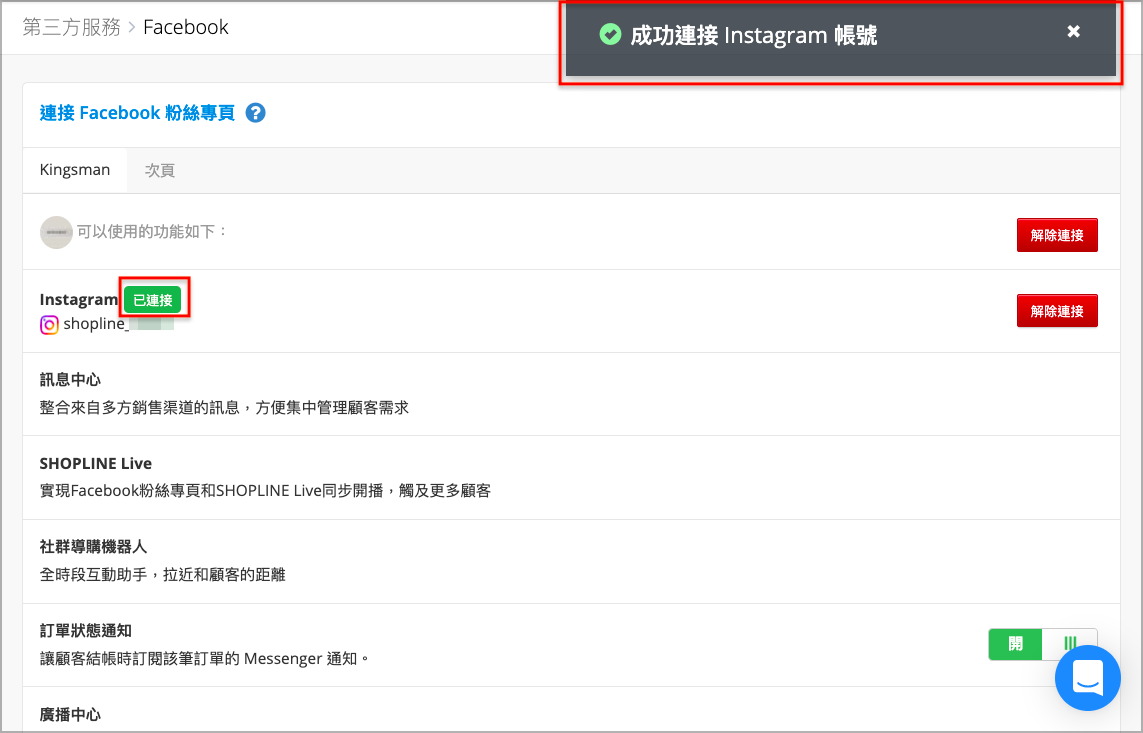This screenshot has width=1143, height=733.
Task: Click the Facebook breadcrumb
Action: coord(186,27)
